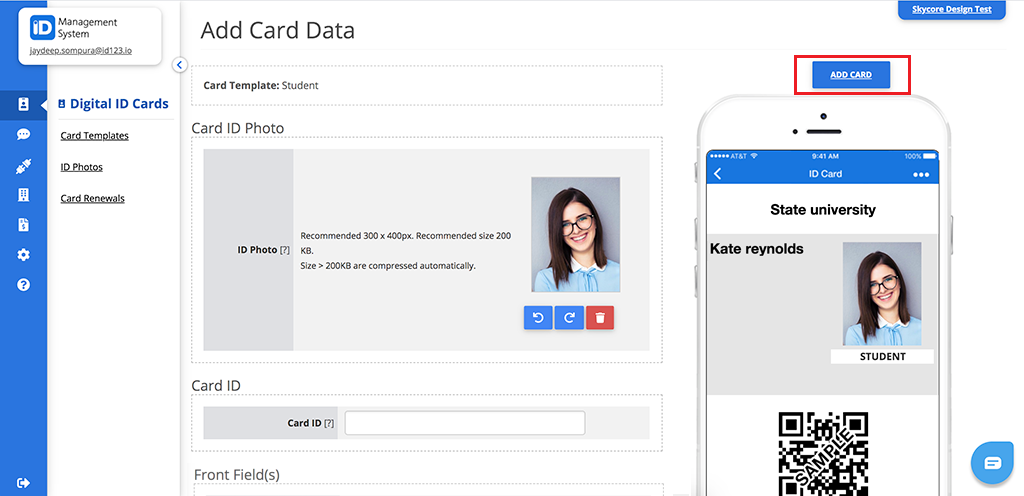Open the help question mark sidebar icon
The image size is (1024, 496).
click(24, 285)
